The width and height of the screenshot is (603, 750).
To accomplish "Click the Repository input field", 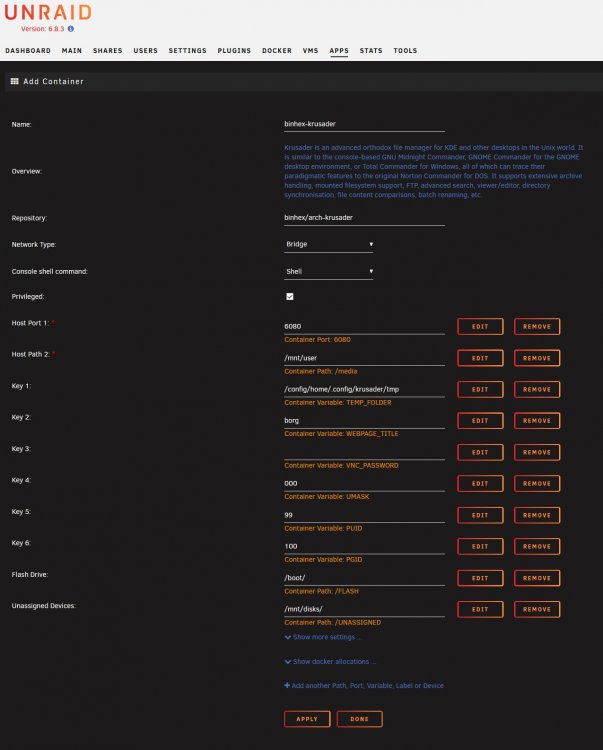I will pyautogui.click(x=364, y=218).
